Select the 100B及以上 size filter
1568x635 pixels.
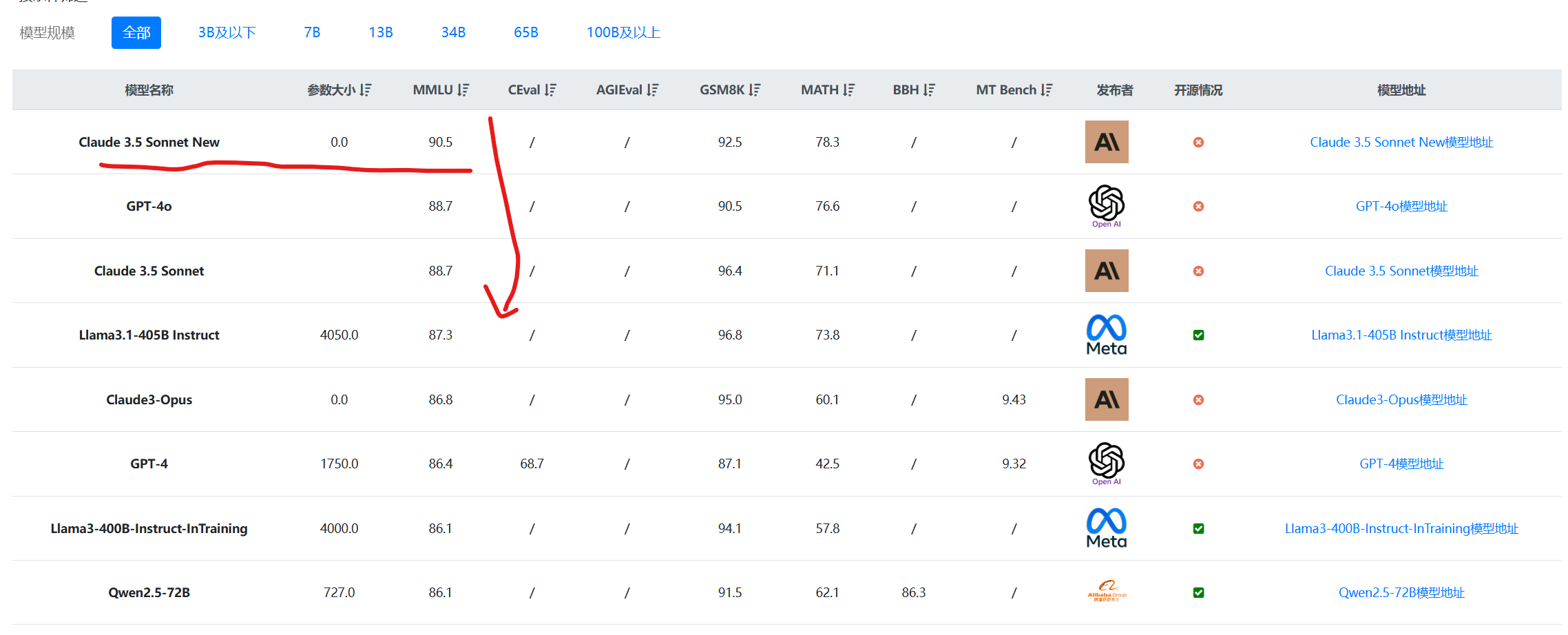pyautogui.click(x=623, y=32)
